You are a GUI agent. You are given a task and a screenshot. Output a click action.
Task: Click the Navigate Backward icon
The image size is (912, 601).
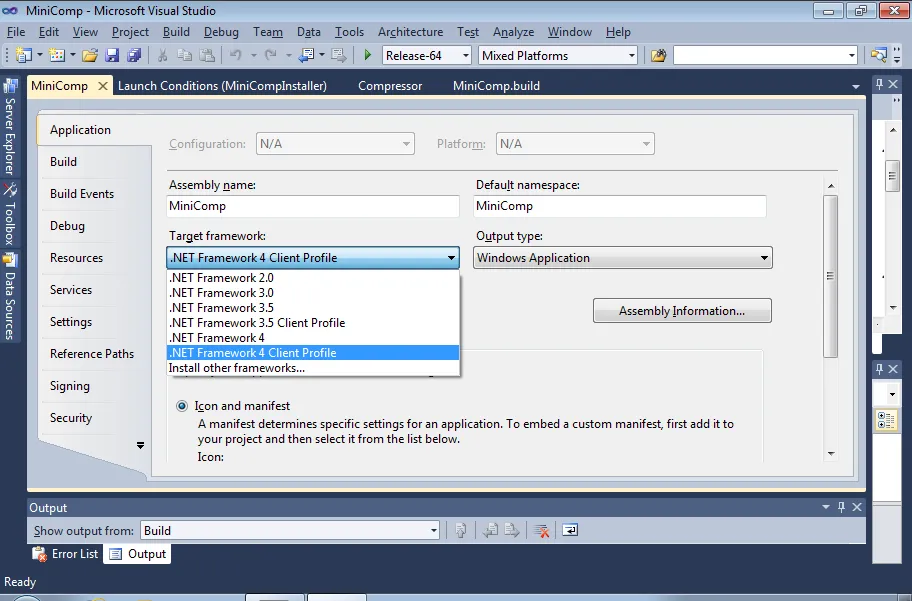(306, 55)
